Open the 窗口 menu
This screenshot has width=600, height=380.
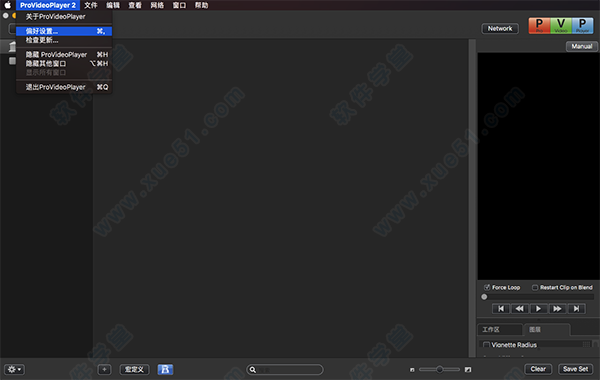[179, 5]
